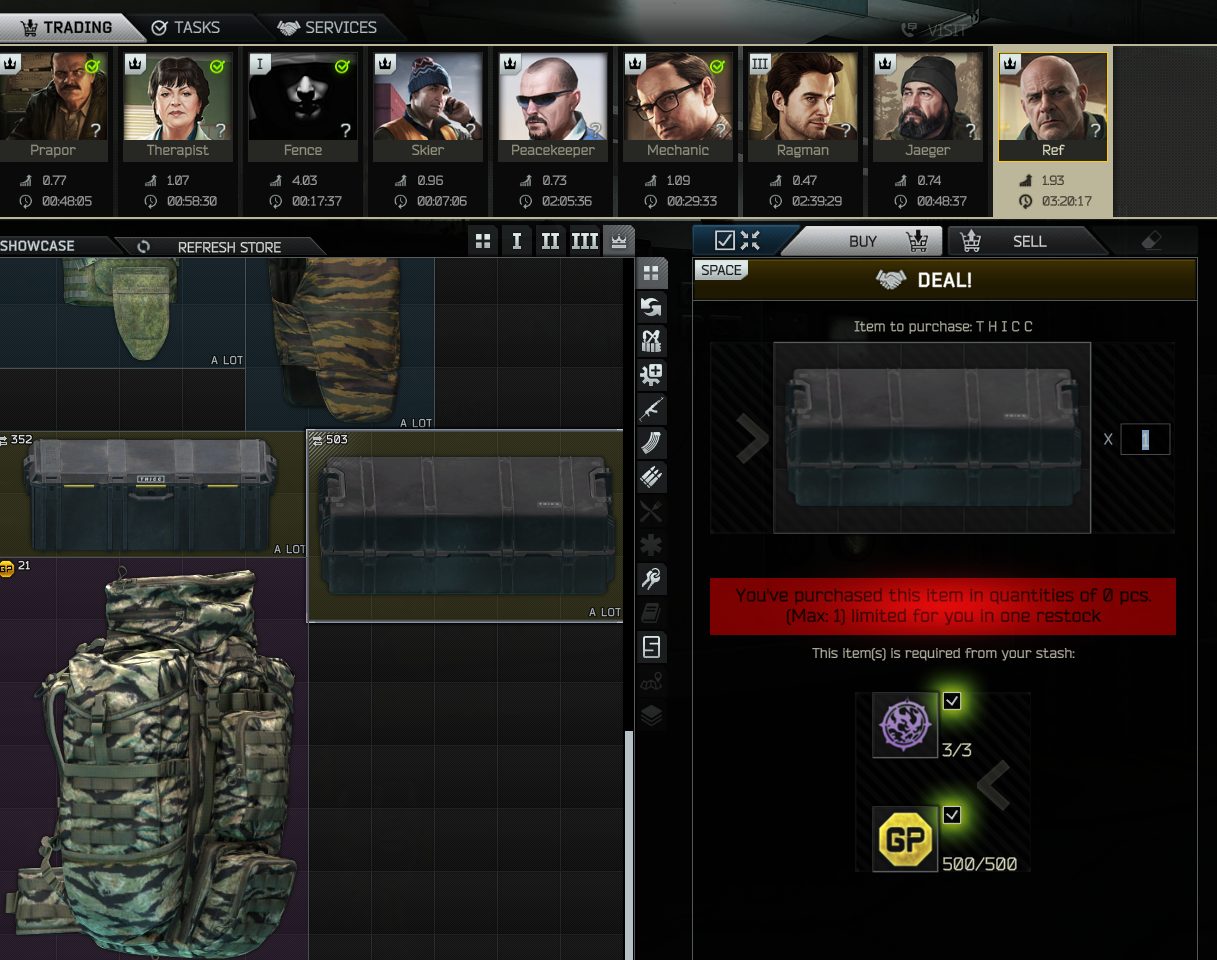Select the T H I C C case offer priced 352
The height and width of the screenshot is (960, 1217).
(x=152, y=494)
